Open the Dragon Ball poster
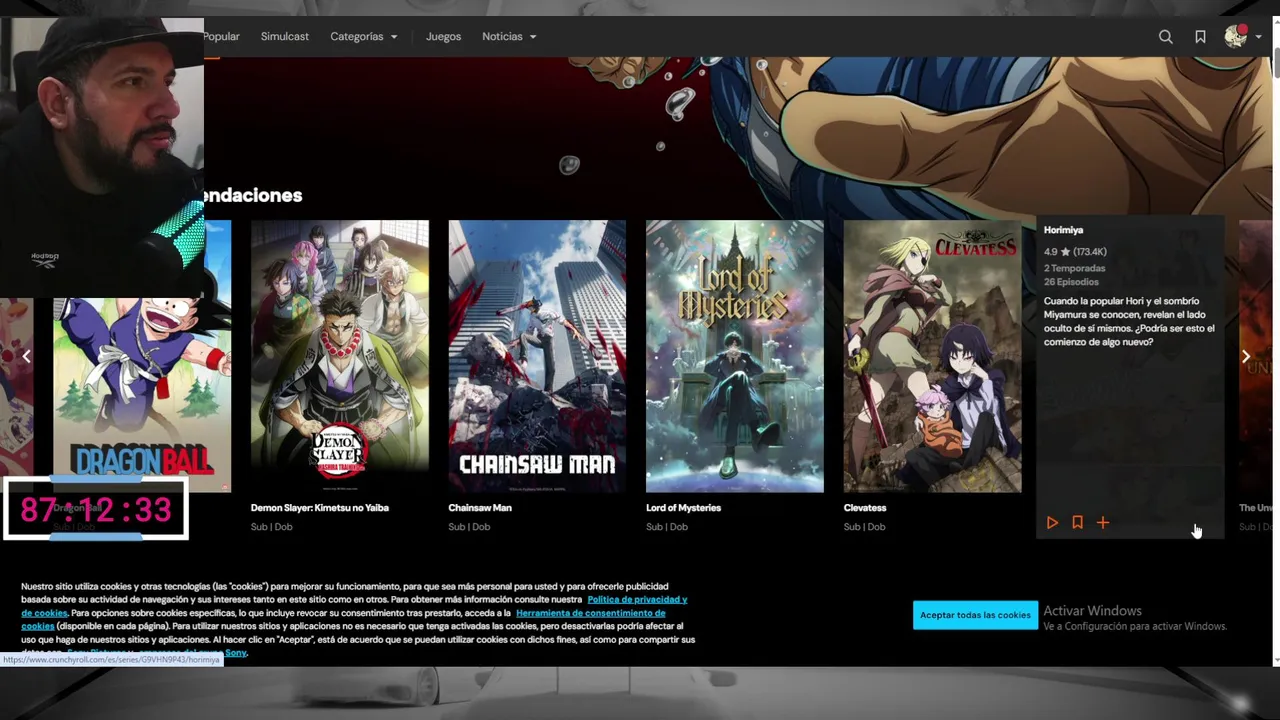 (142, 395)
